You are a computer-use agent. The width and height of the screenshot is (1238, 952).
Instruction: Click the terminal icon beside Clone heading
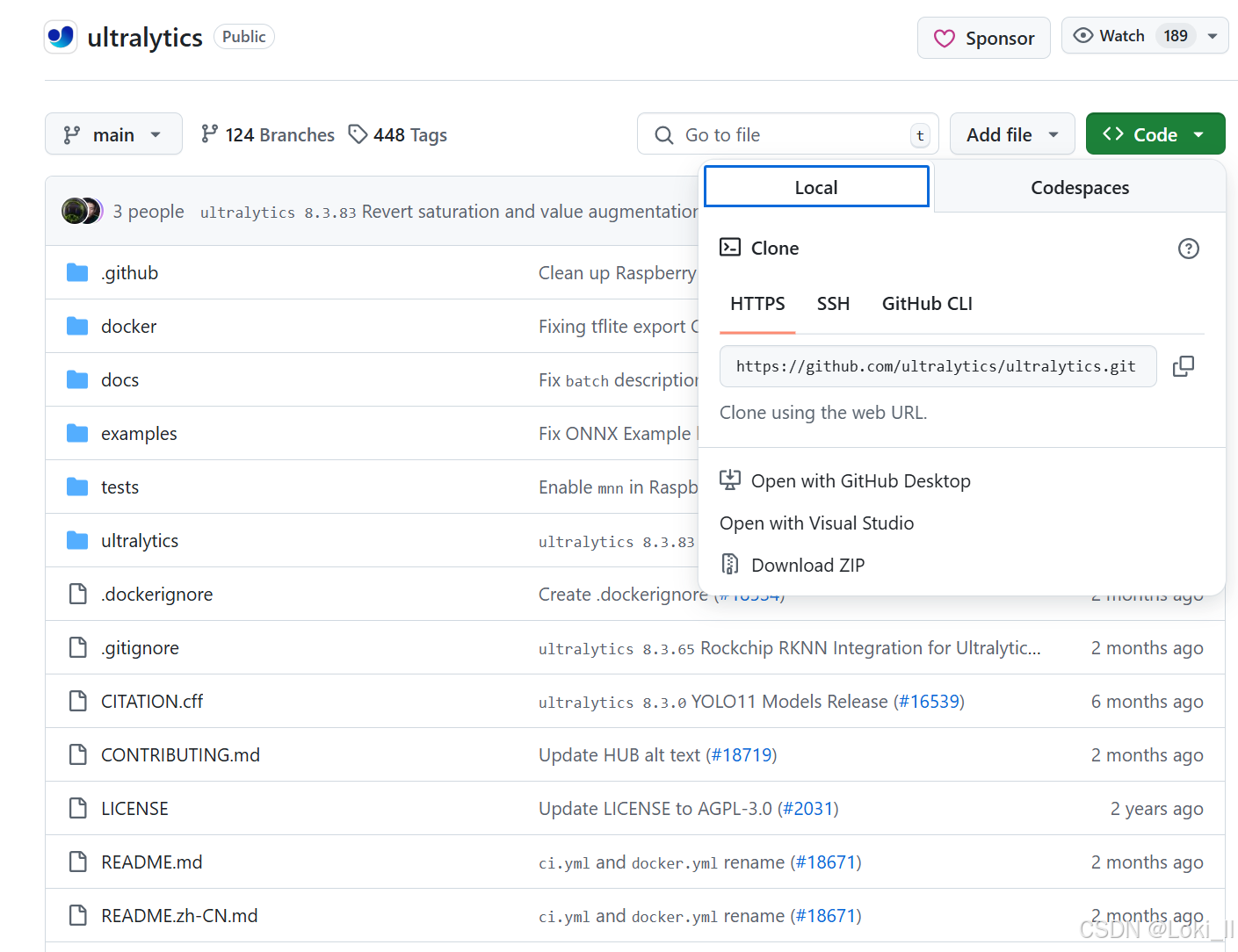tap(730, 248)
